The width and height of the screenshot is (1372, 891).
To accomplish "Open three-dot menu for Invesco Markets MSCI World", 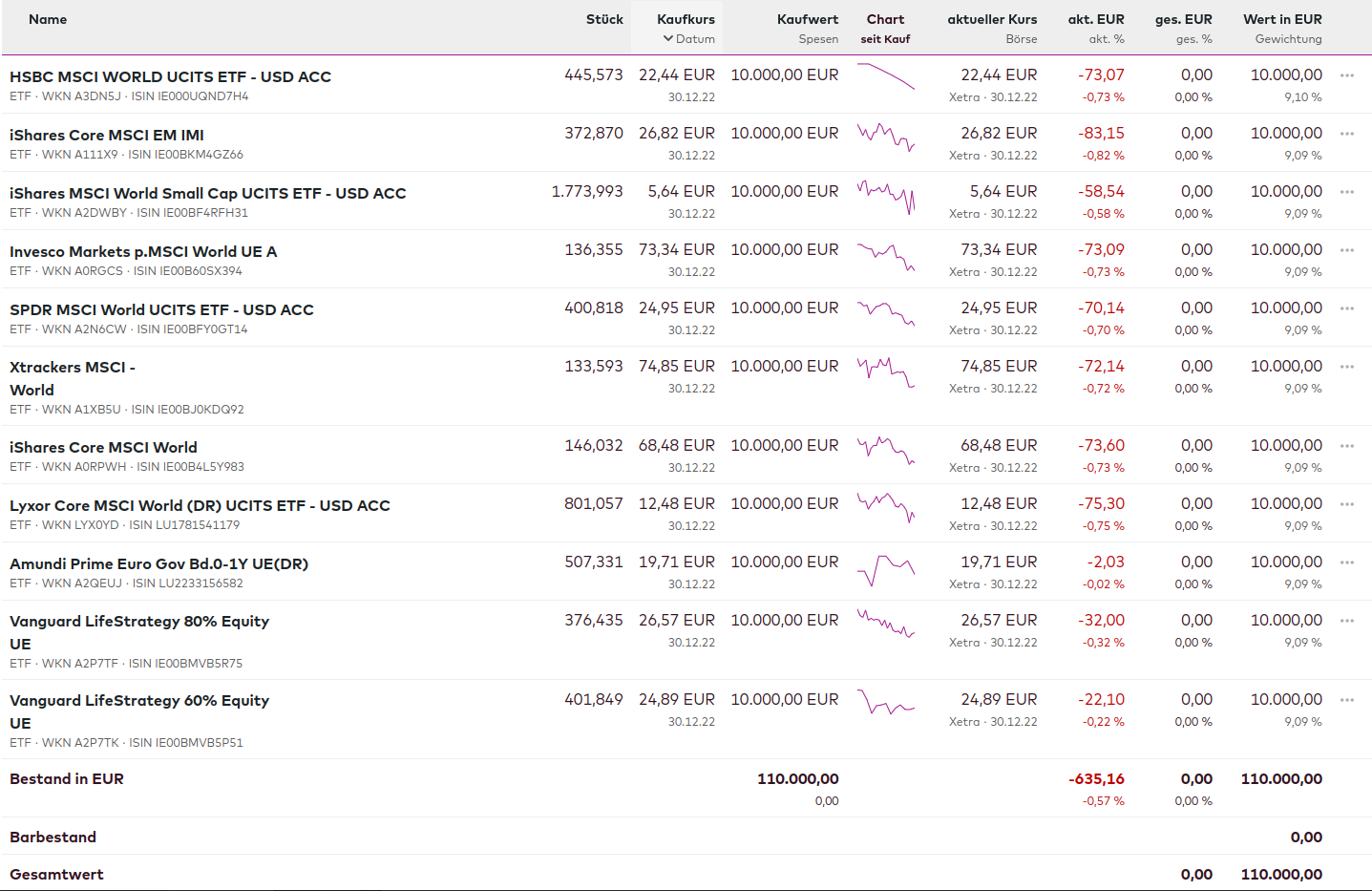I will [x=1346, y=250].
